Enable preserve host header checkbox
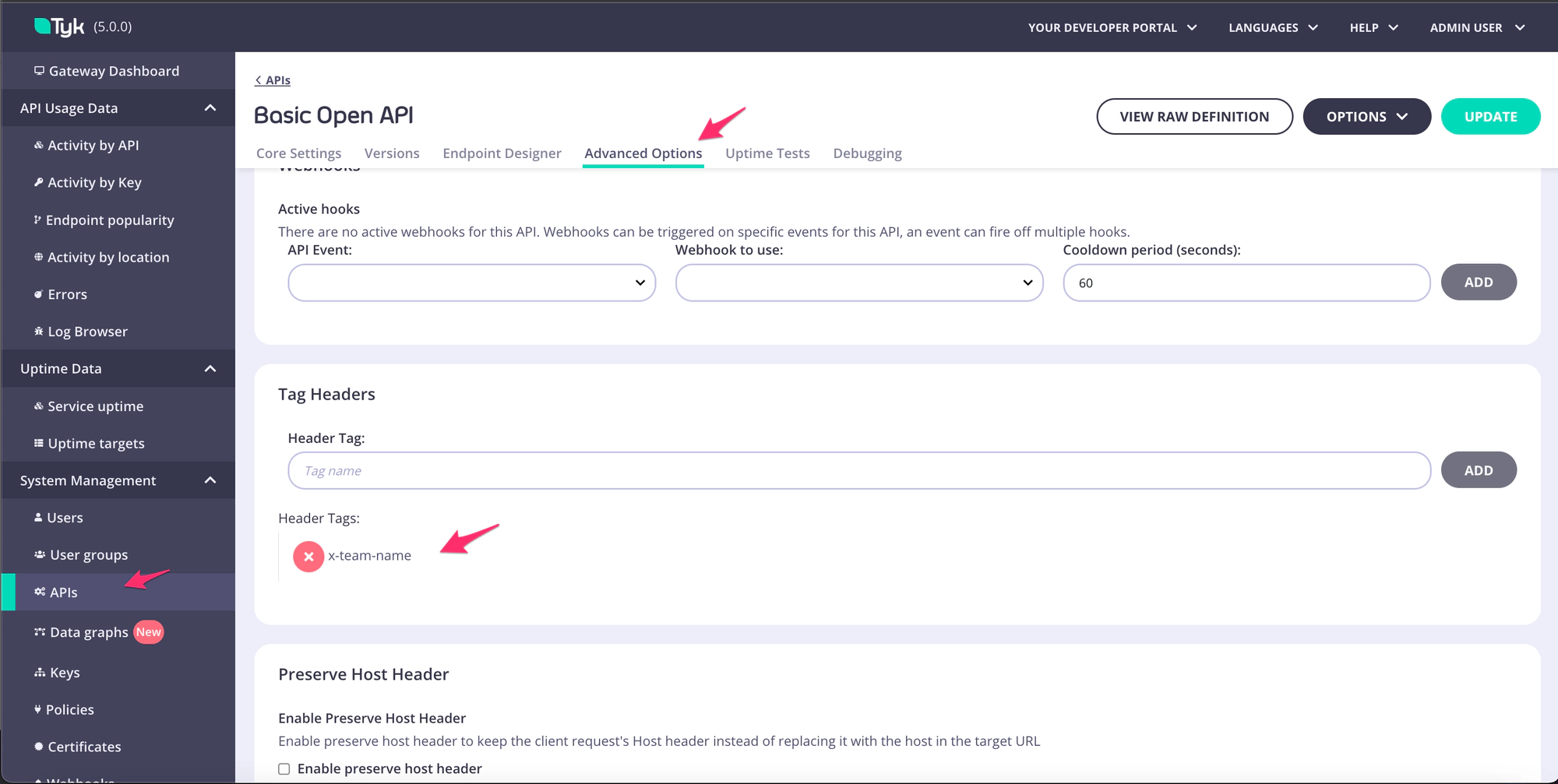 [284, 769]
